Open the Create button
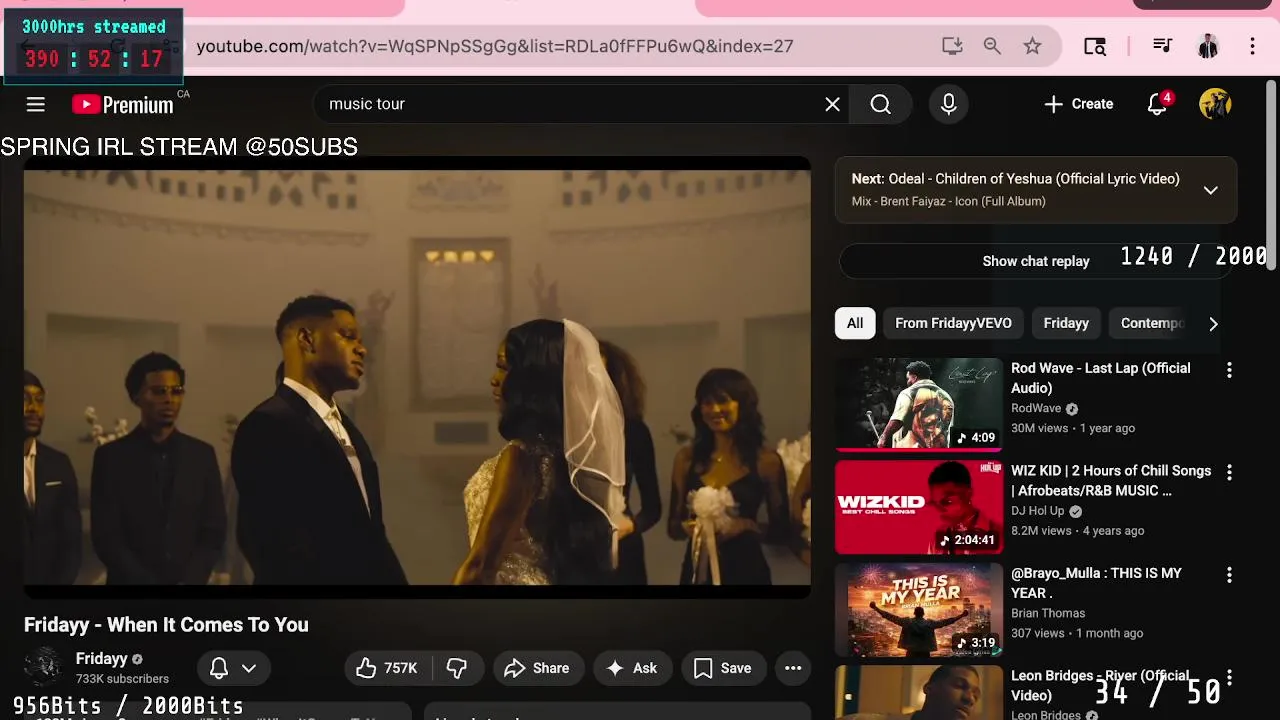Viewport: 1280px width, 720px height. [x=1078, y=104]
